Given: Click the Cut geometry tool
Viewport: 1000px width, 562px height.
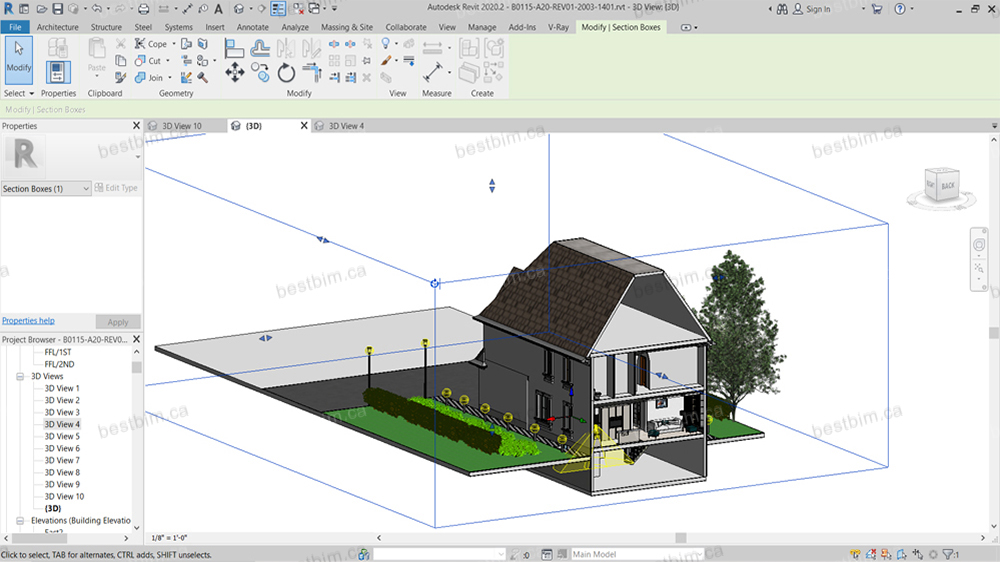Looking at the screenshot, I should click(x=148, y=61).
